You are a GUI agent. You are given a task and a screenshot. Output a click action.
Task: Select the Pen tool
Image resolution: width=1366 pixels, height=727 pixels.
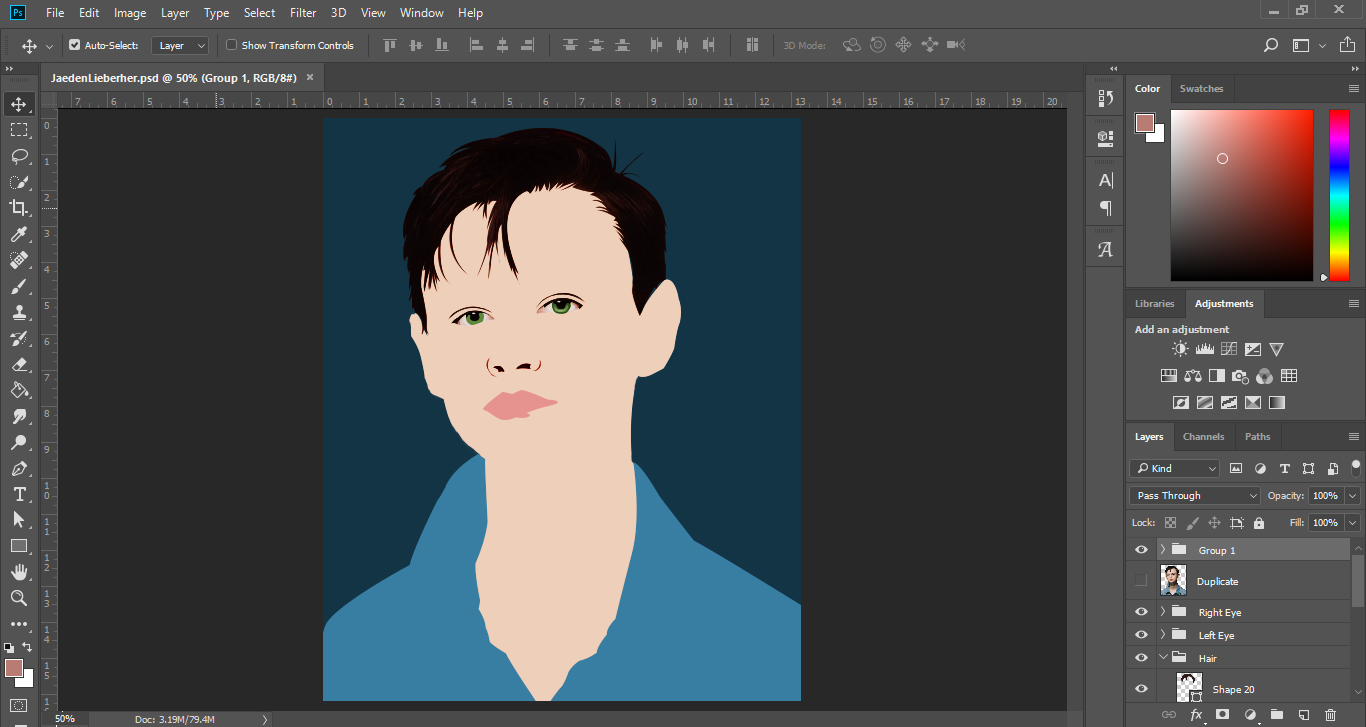[x=18, y=468]
